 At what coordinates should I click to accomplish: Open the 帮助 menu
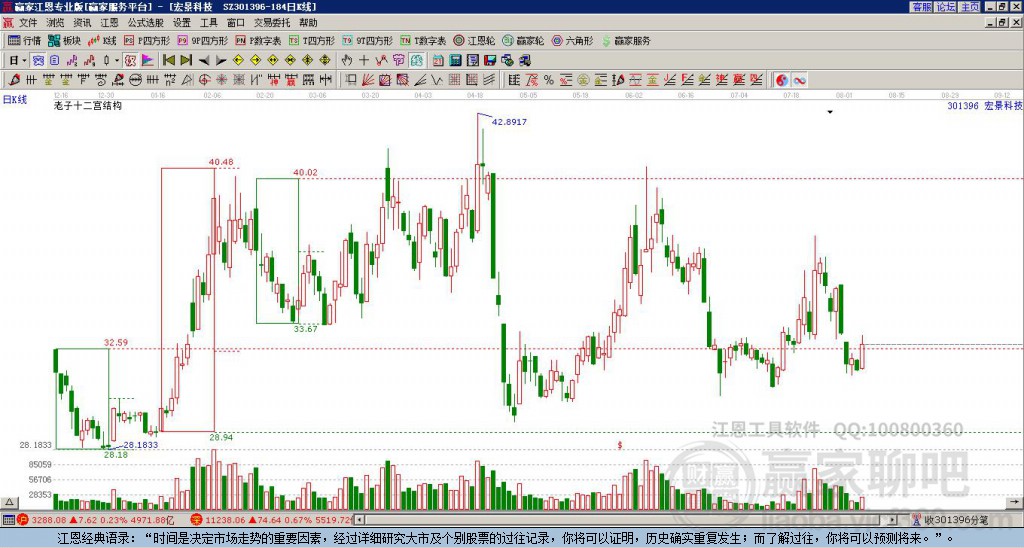coord(308,23)
